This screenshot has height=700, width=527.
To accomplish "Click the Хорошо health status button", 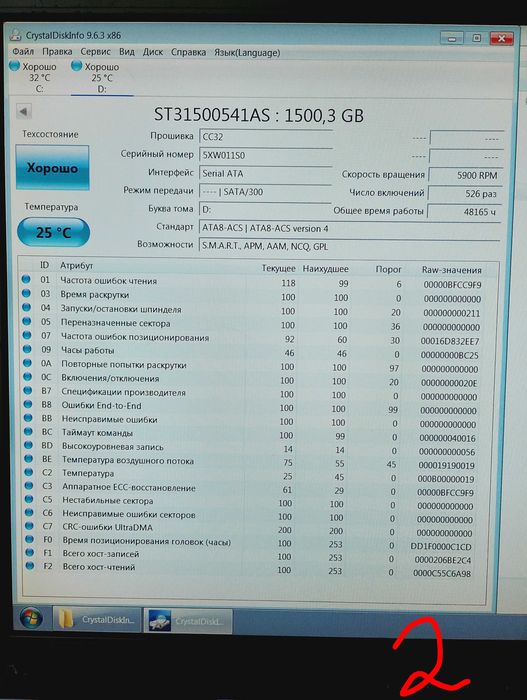I will click(52, 168).
